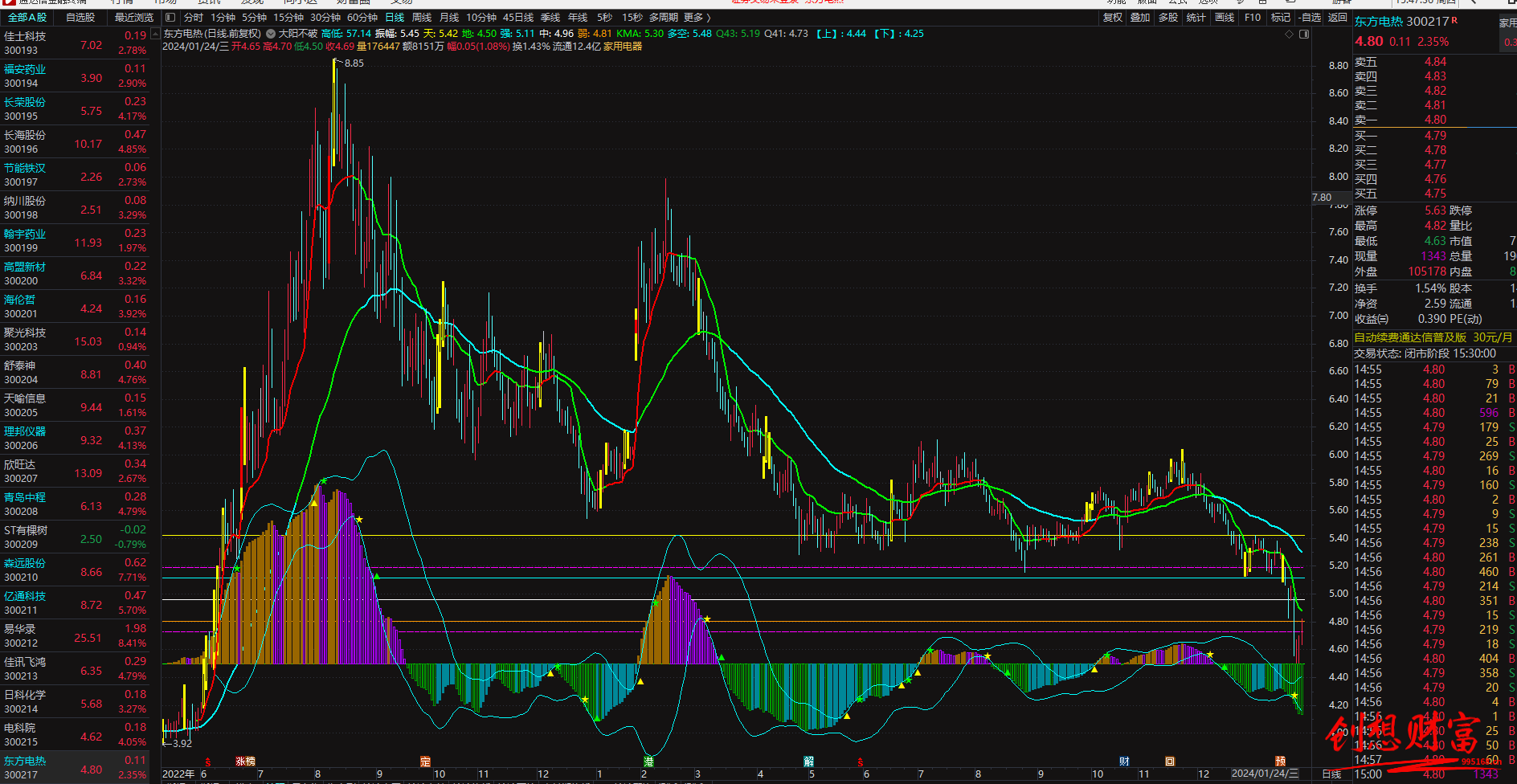
Task: Click the 返回 back button
Action: pos(1337,17)
